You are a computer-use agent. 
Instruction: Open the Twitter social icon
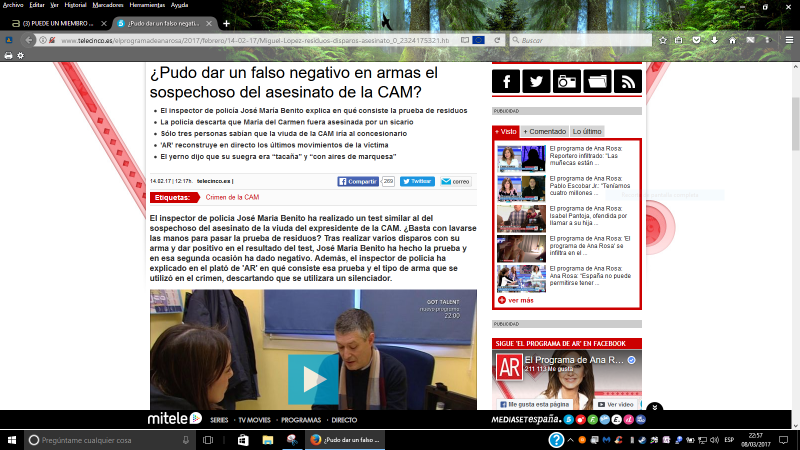click(537, 82)
